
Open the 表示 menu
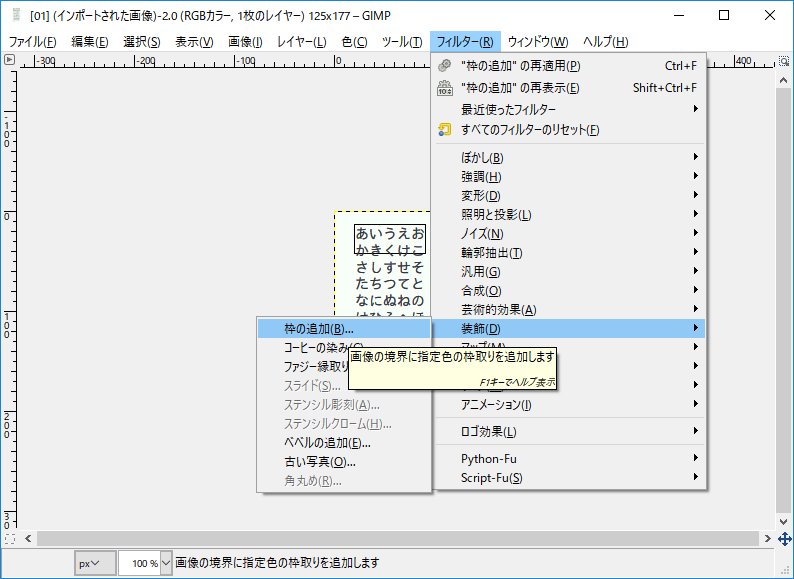pyautogui.click(x=194, y=42)
